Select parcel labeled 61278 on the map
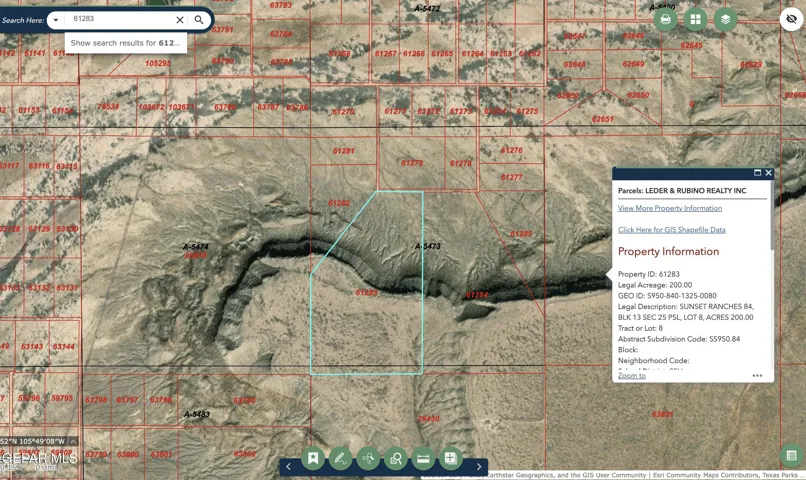Screen dimensions: 806x480 pos(461,163)
